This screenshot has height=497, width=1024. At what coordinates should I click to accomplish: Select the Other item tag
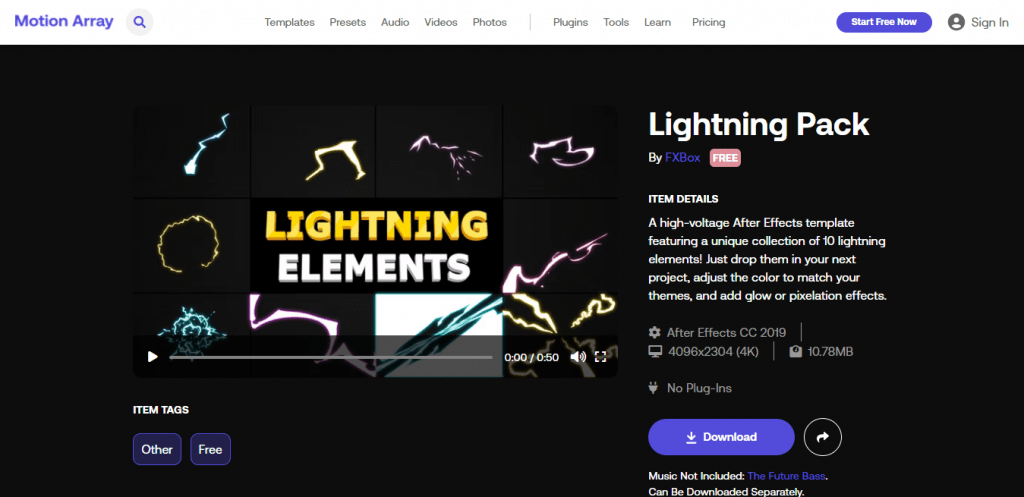click(x=157, y=449)
